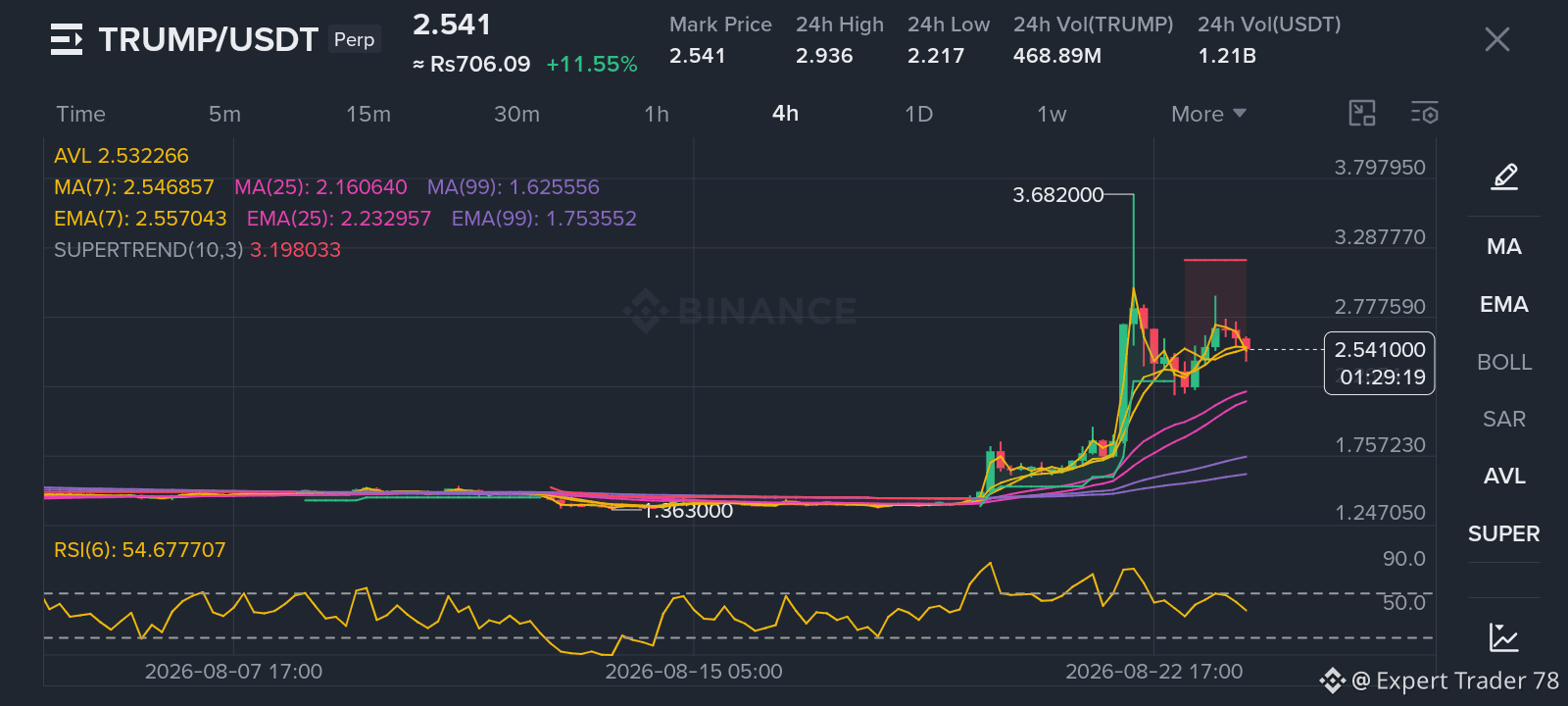Toggle the EMA indicator

[x=1504, y=304]
